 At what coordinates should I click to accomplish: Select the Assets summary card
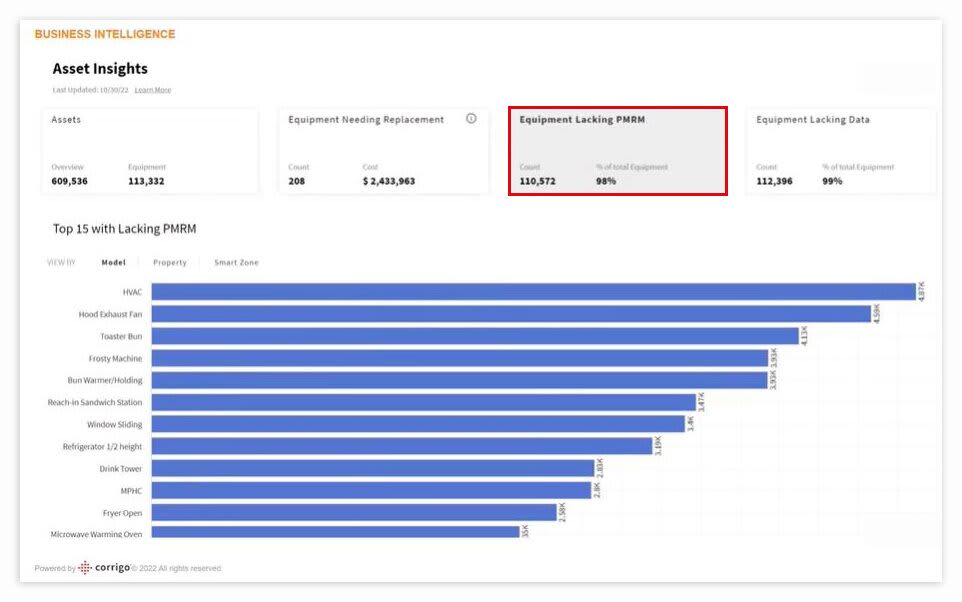click(150, 151)
